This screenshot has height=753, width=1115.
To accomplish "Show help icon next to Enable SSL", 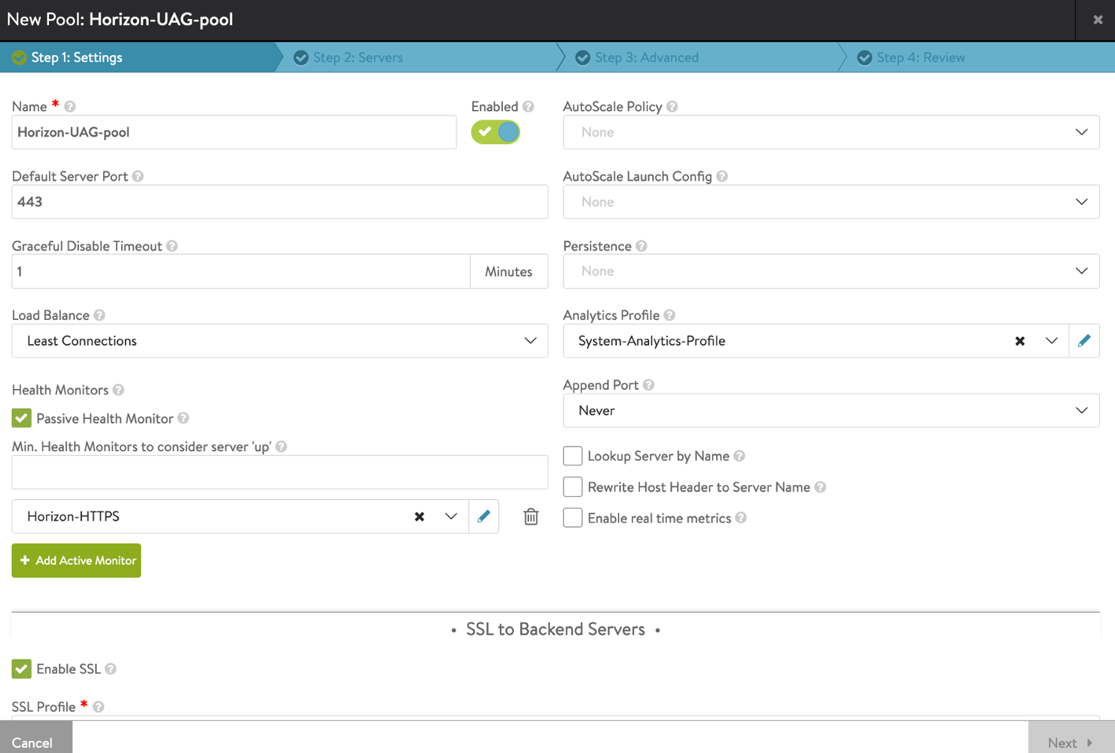I will [x=110, y=669].
